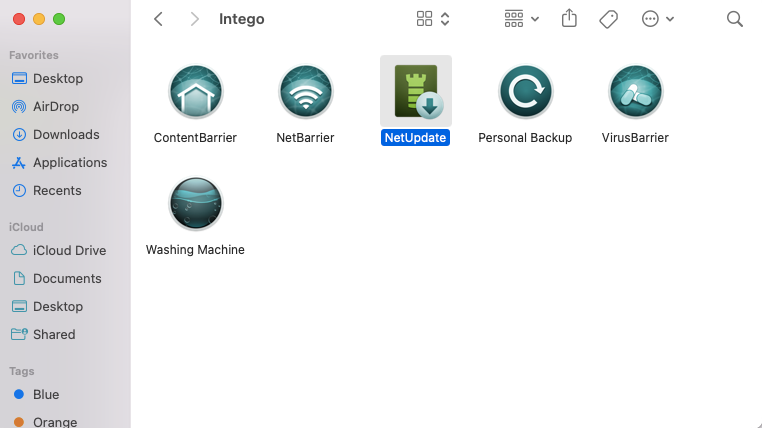Click the NetBarrier file name
Viewport: 762px width, 428px height.
(x=305, y=137)
